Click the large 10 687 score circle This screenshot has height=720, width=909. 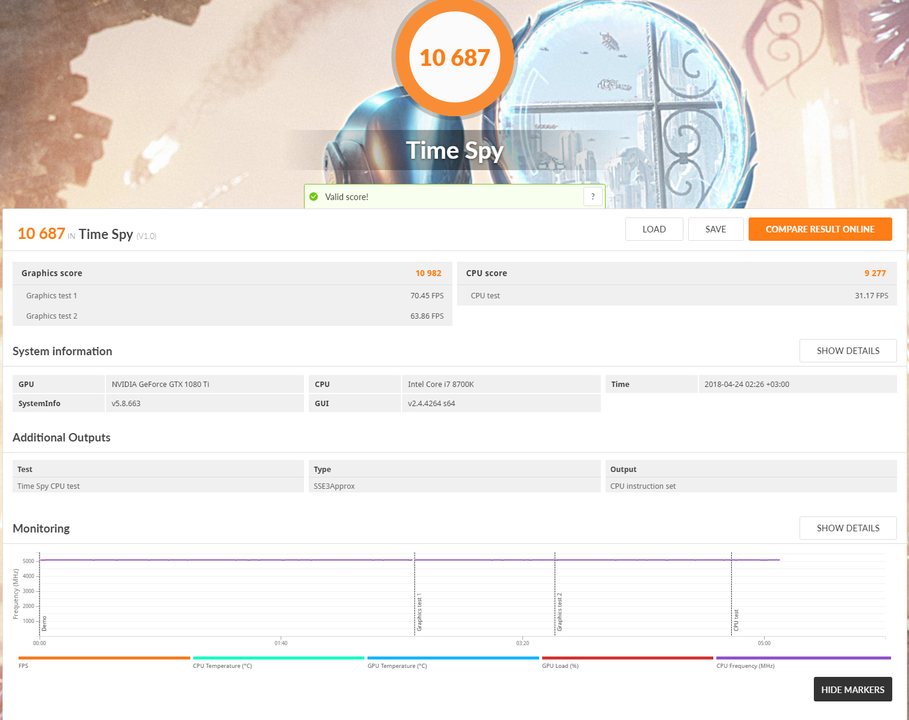(x=454, y=57)
